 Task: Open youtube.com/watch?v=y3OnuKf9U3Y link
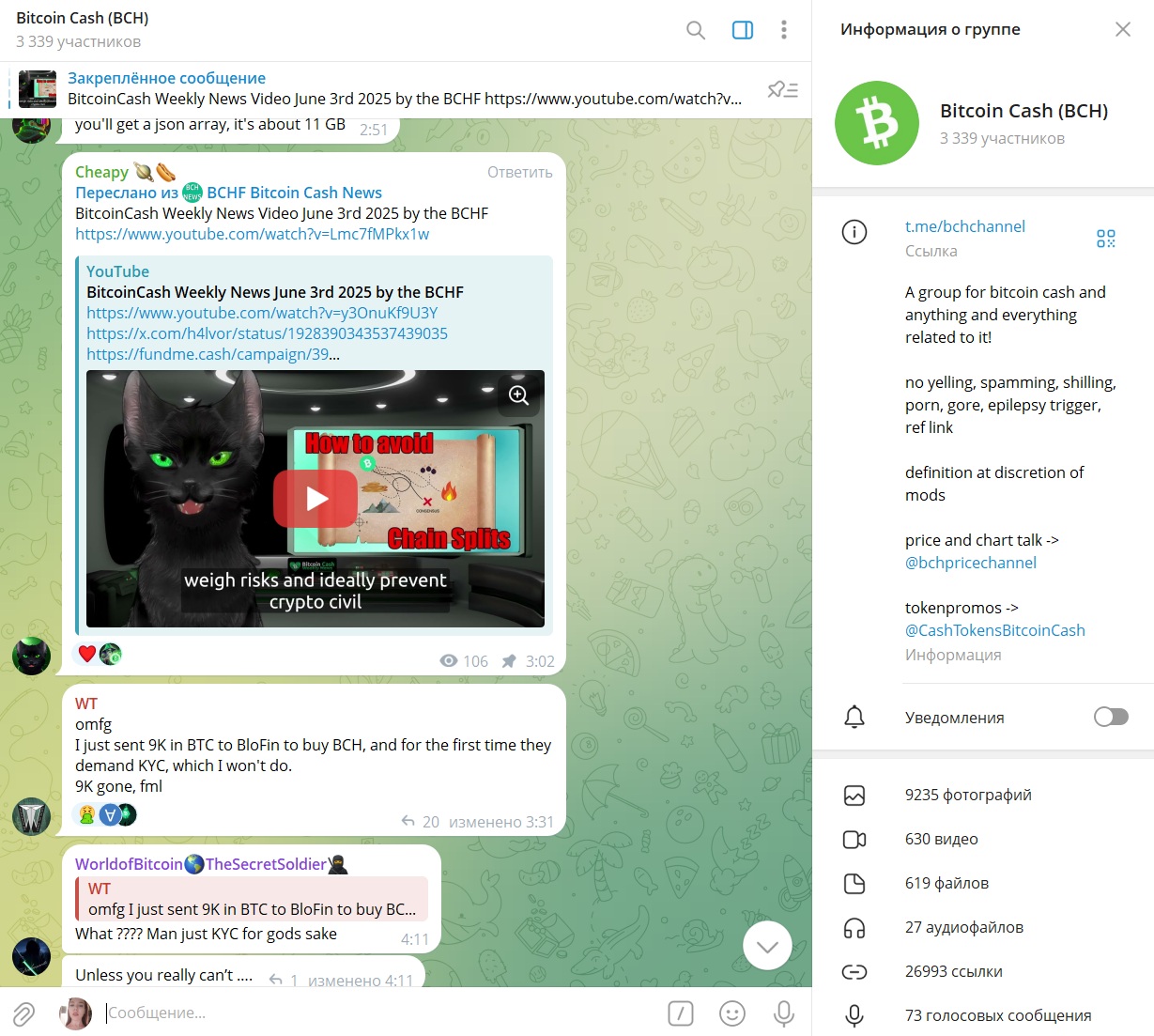point(262,313)
